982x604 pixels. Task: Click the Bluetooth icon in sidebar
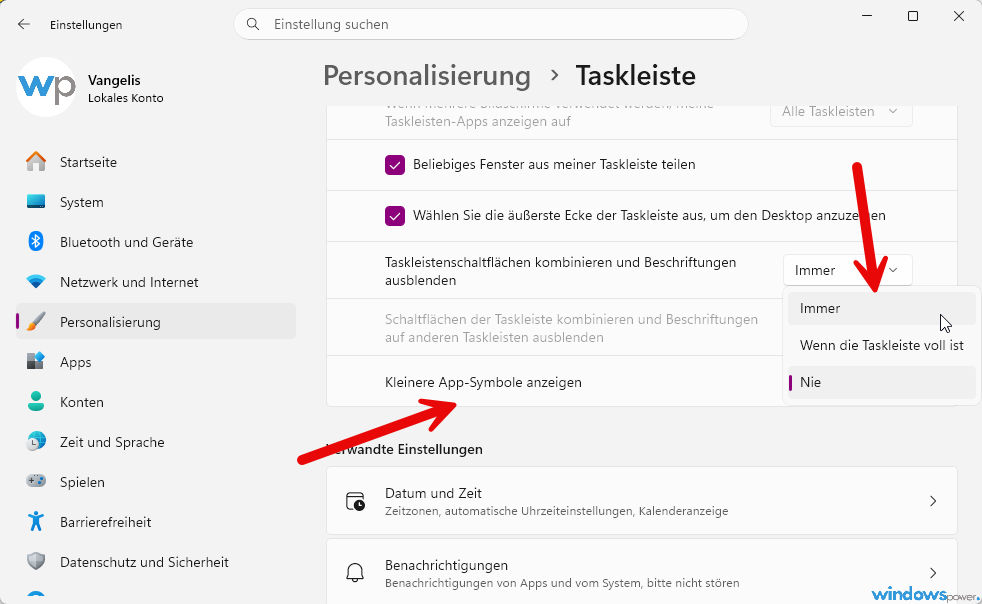[36, 241]
